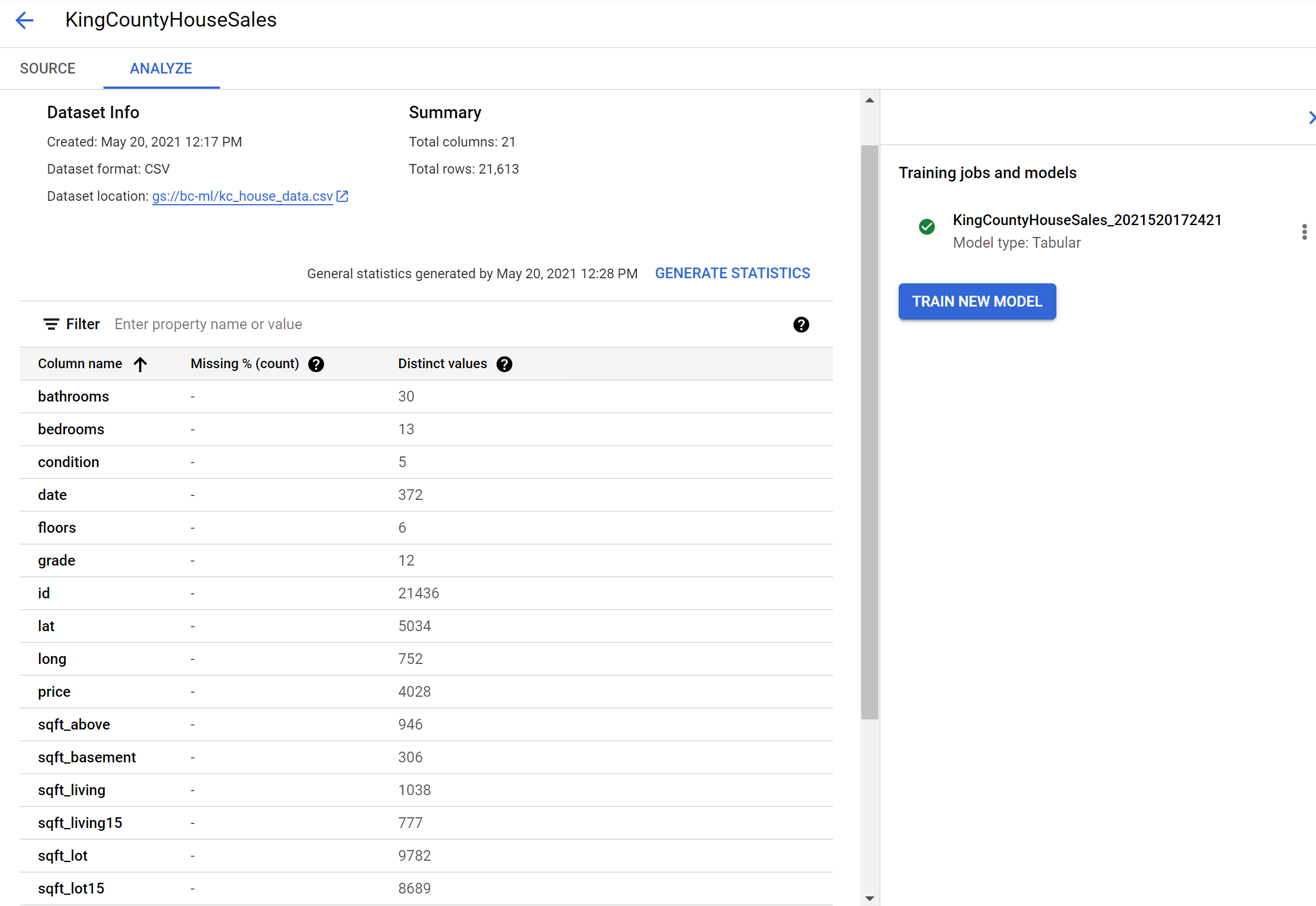The height and width of the screenshot is (906, 1316).
Task: Click distinct value 5034 for lat
Action: point(415,627)
